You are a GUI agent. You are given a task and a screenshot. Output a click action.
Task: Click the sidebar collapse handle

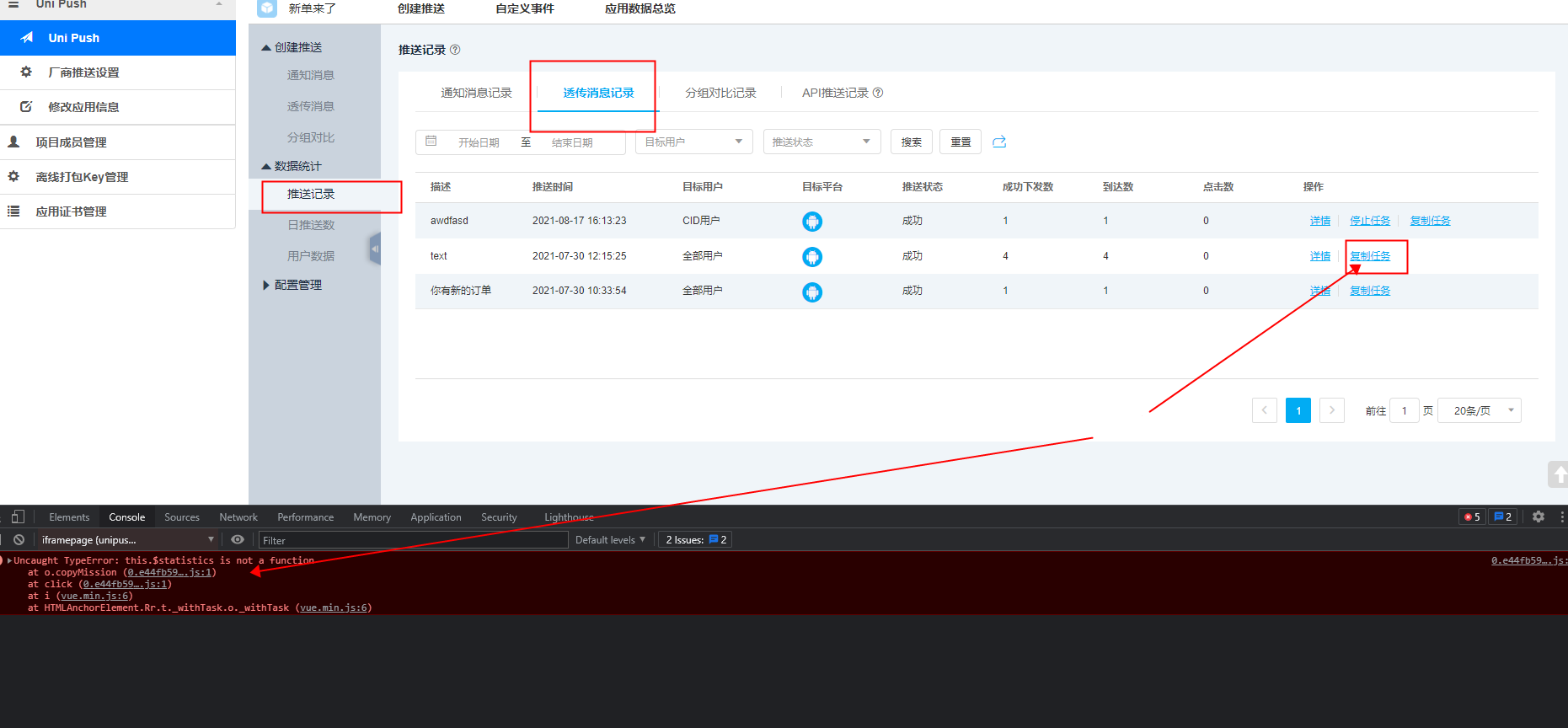point(375,249)
